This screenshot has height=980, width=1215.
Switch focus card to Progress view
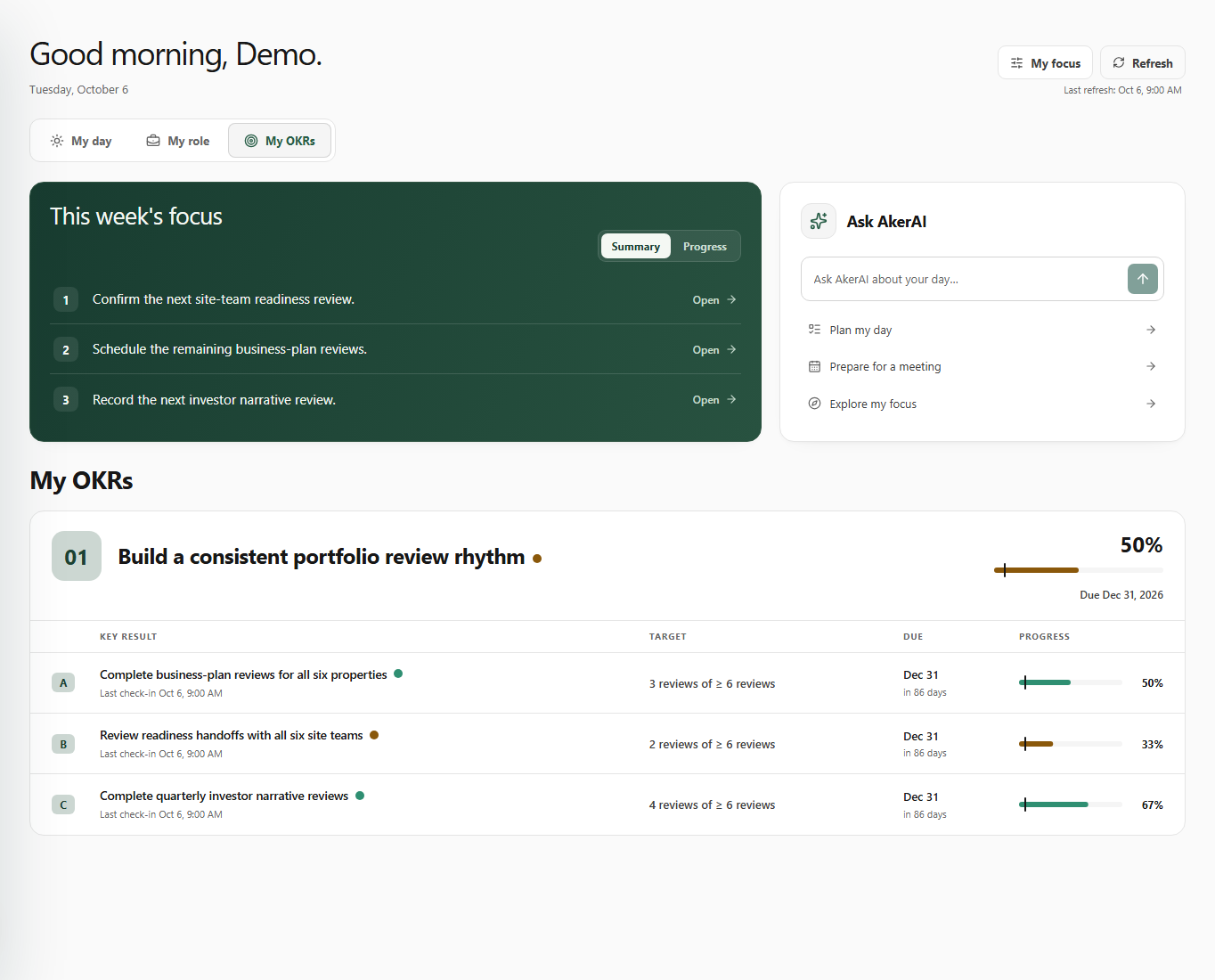705,247
